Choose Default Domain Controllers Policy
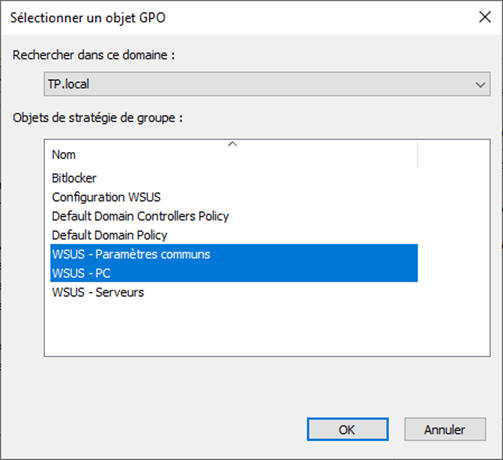This screenshot has width=503, height=460. 140,216
